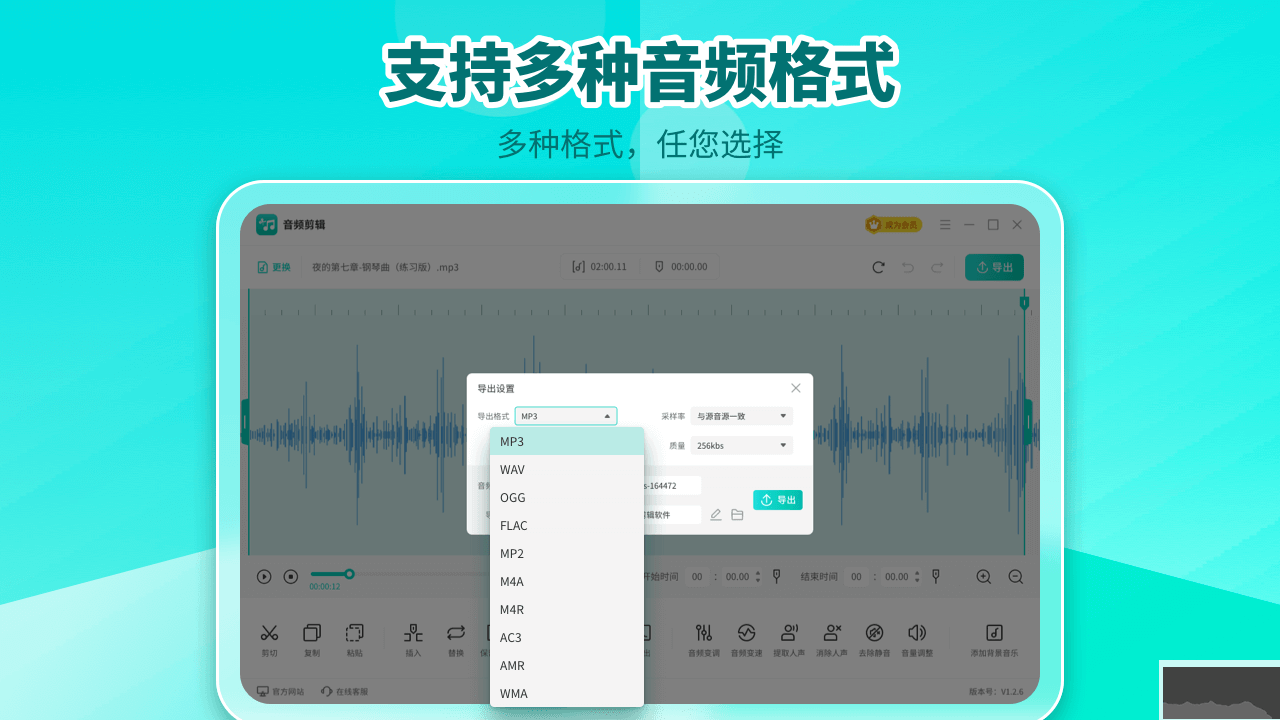Select the 替换 replace tool
Viewport: 1280px width, 720px height.
tap(456, 640)
